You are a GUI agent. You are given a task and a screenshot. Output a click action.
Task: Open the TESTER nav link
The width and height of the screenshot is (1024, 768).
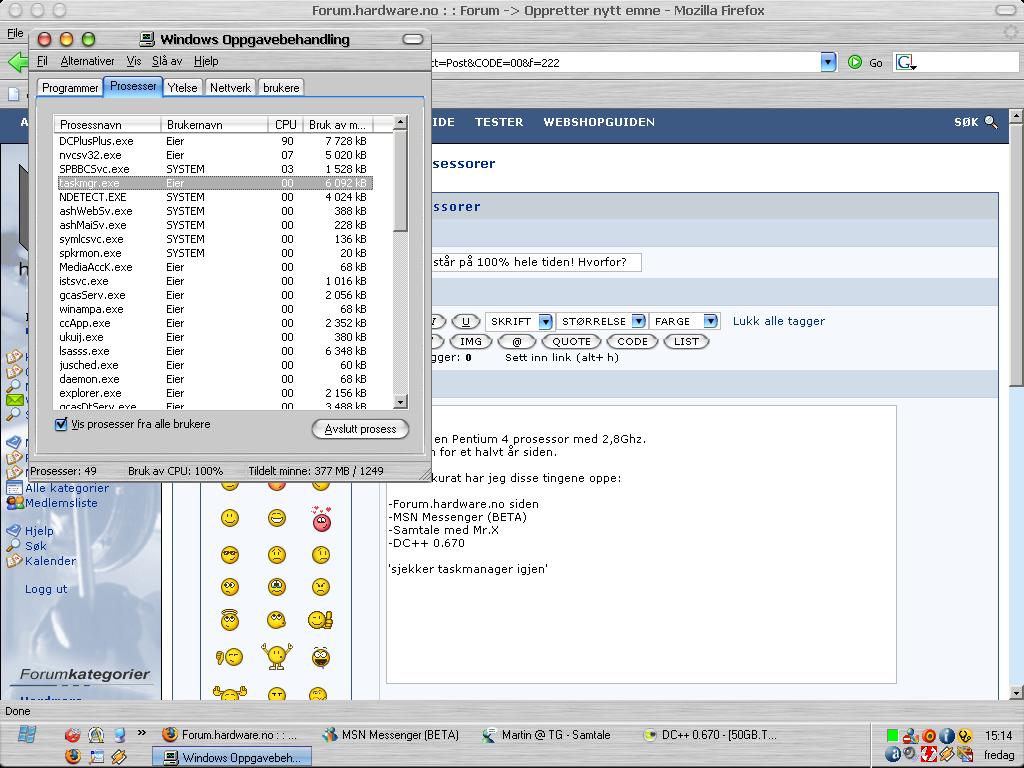coord(499,122)
